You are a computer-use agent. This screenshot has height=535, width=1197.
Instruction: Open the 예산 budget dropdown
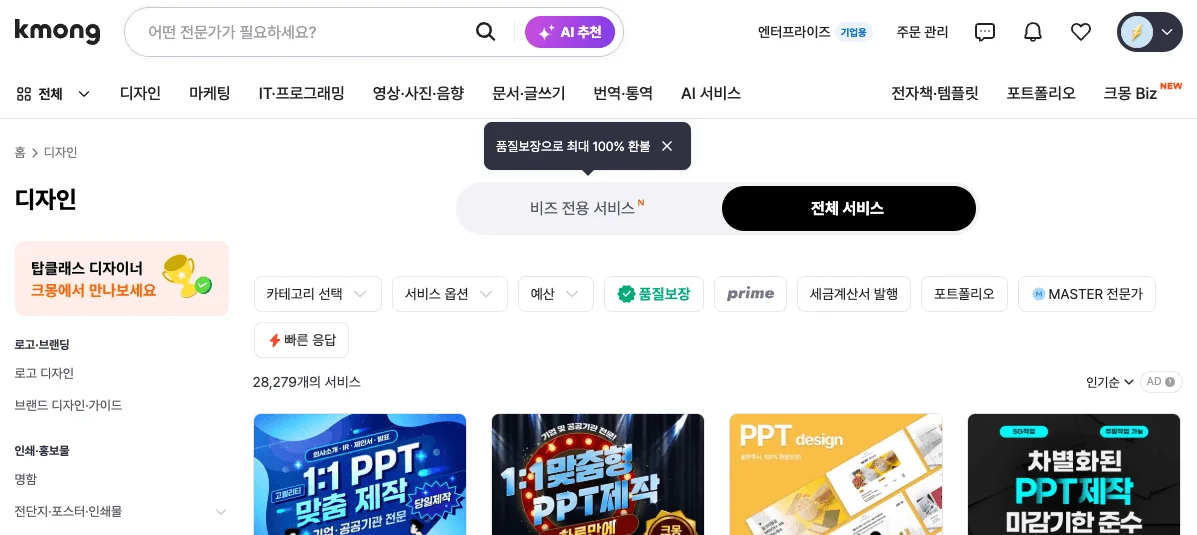click(555, 294)
